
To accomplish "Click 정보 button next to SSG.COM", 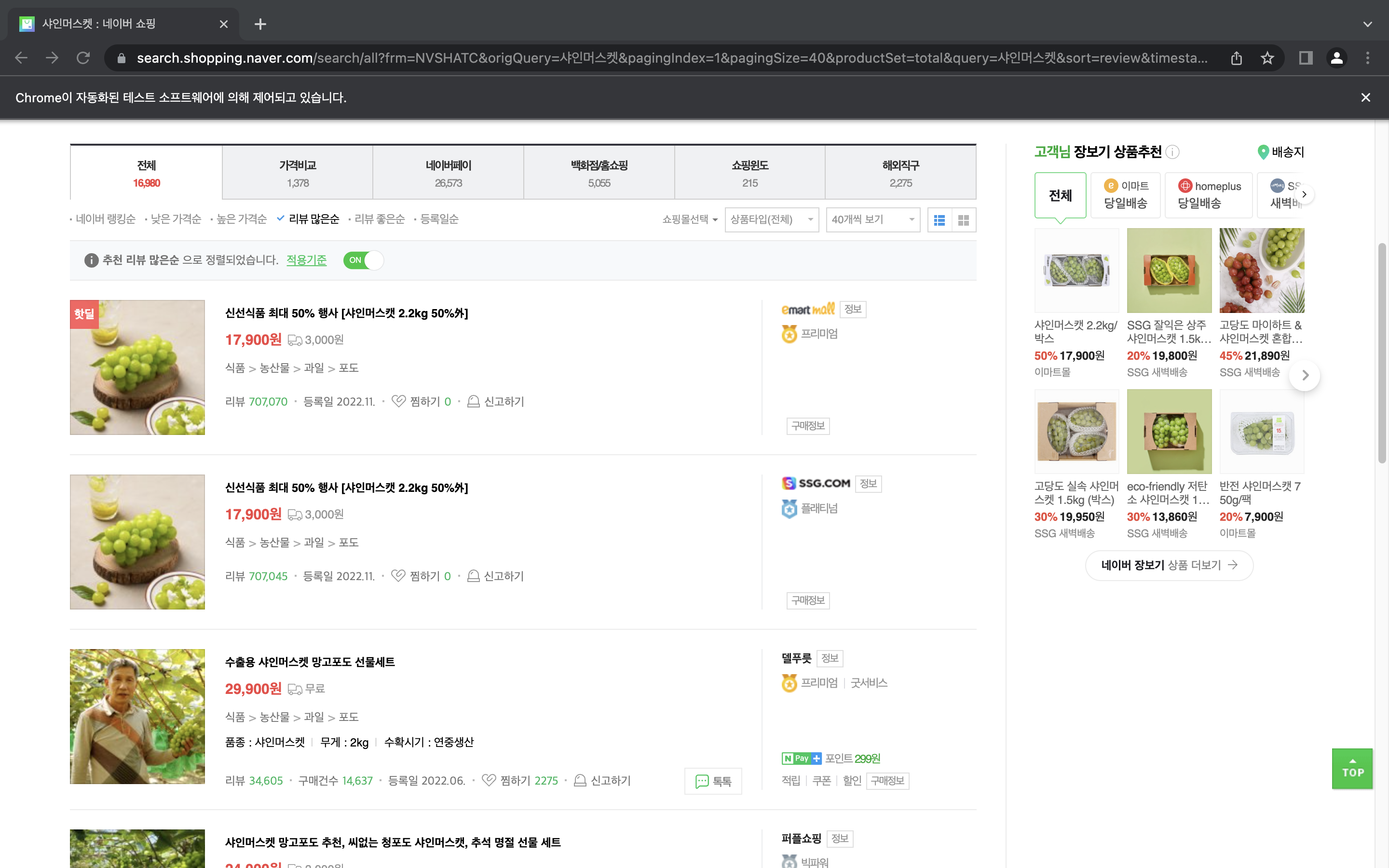I will point(869,484).
